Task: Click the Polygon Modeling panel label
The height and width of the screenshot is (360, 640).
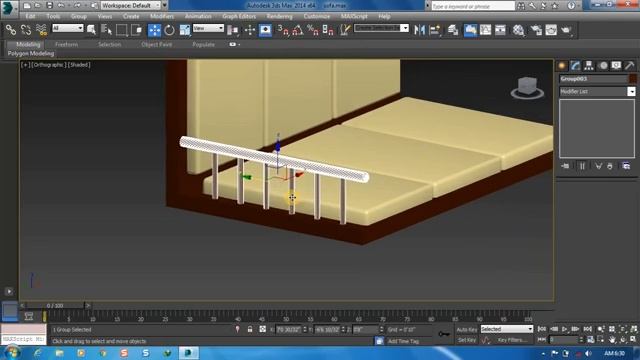Action: [31, 53]
